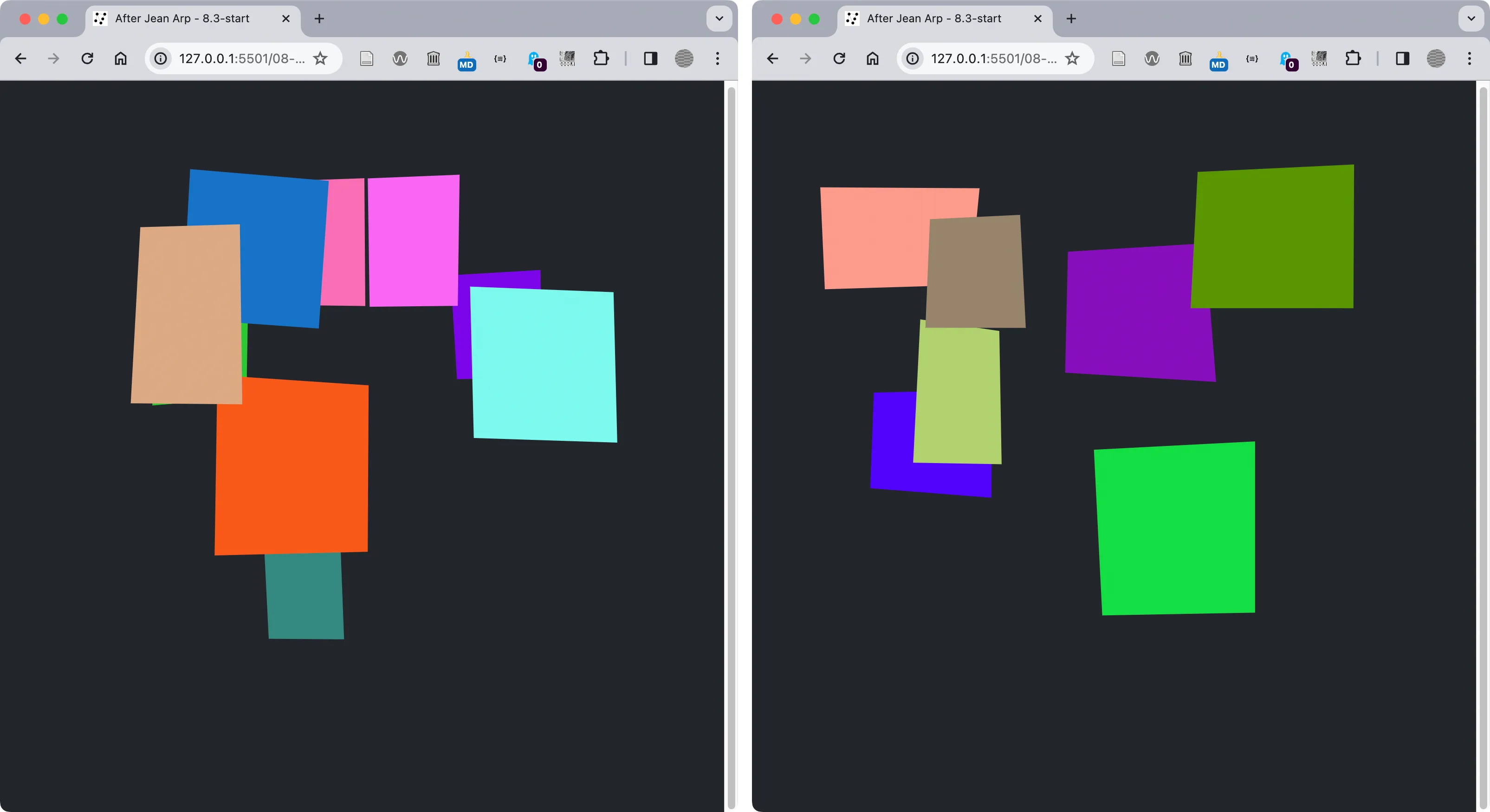
Task: Open Chrome's three-dot menu in right window
Action: pos(1470,58)
